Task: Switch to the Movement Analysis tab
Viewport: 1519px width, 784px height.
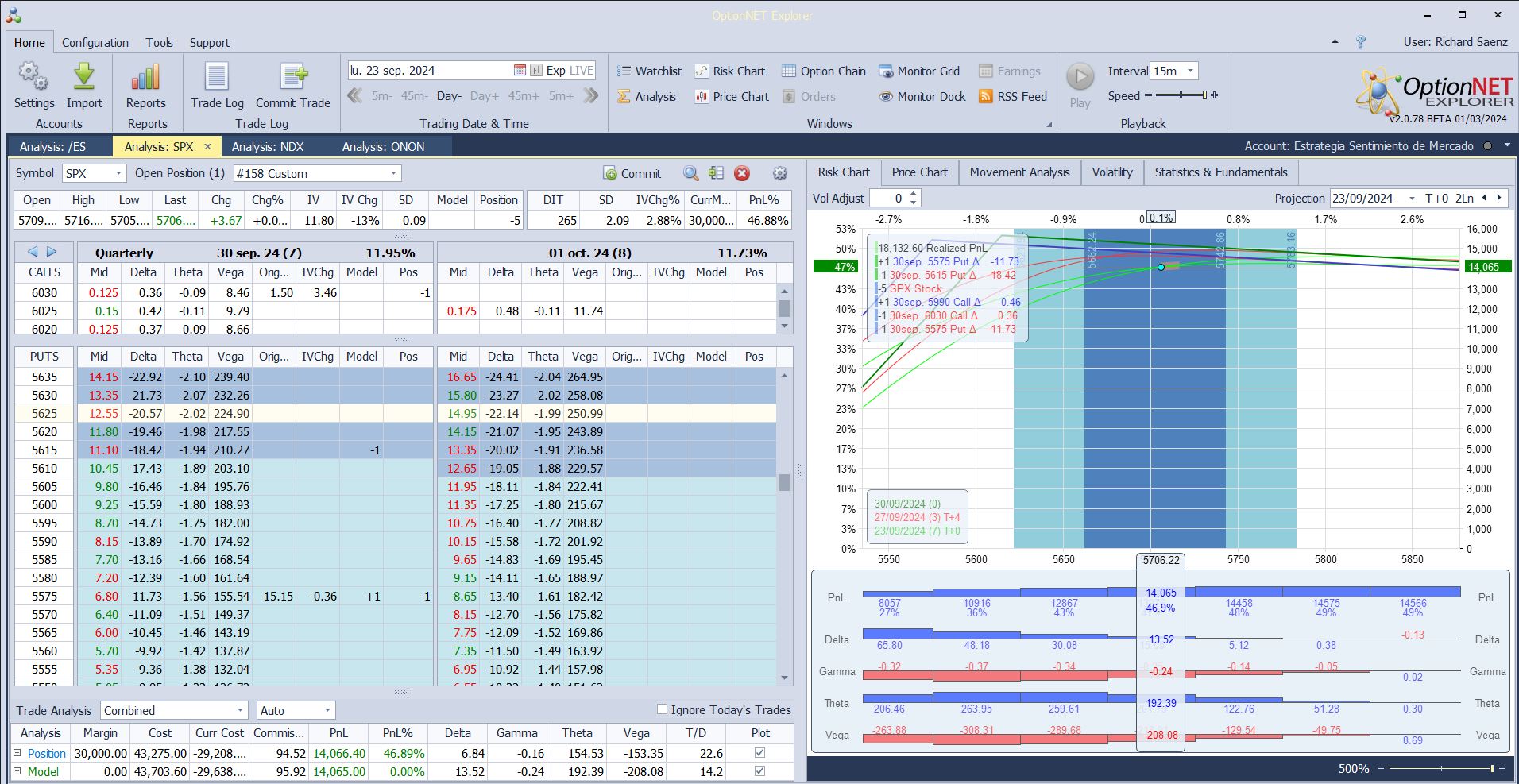Action: coord(1020,172)
